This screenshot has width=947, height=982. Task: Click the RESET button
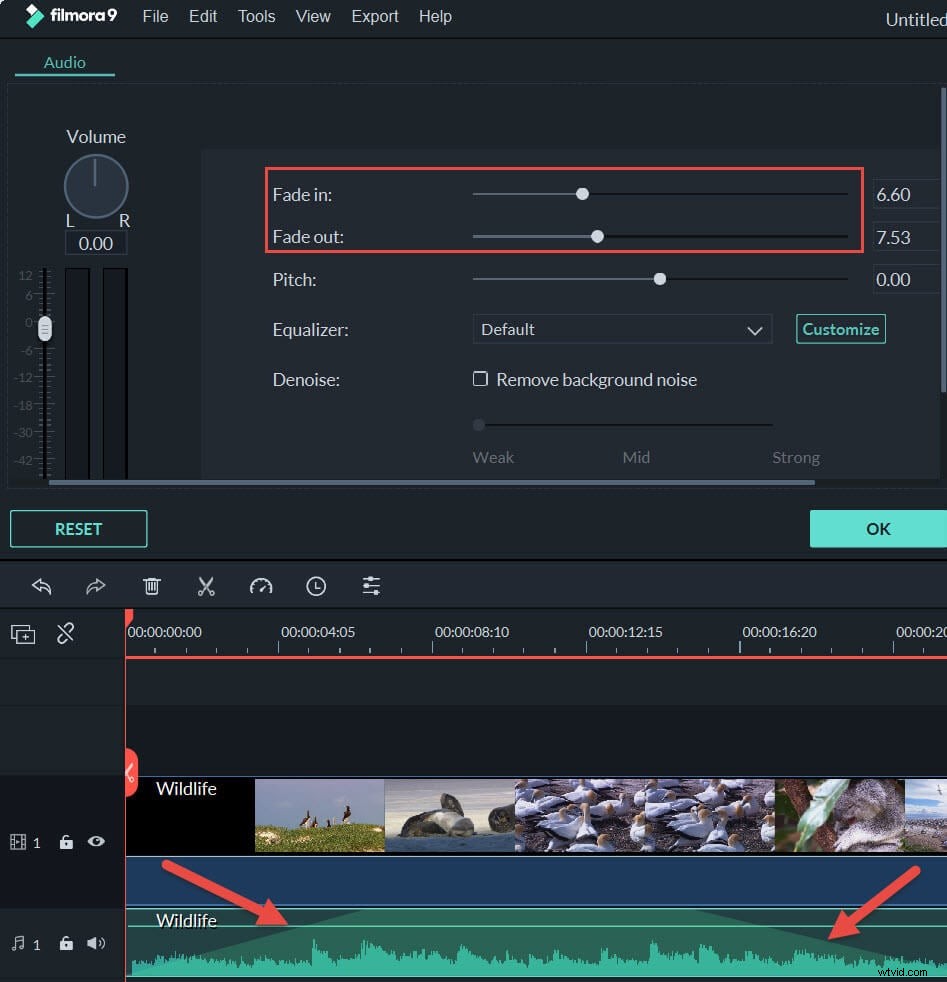[x=78, y=529]
